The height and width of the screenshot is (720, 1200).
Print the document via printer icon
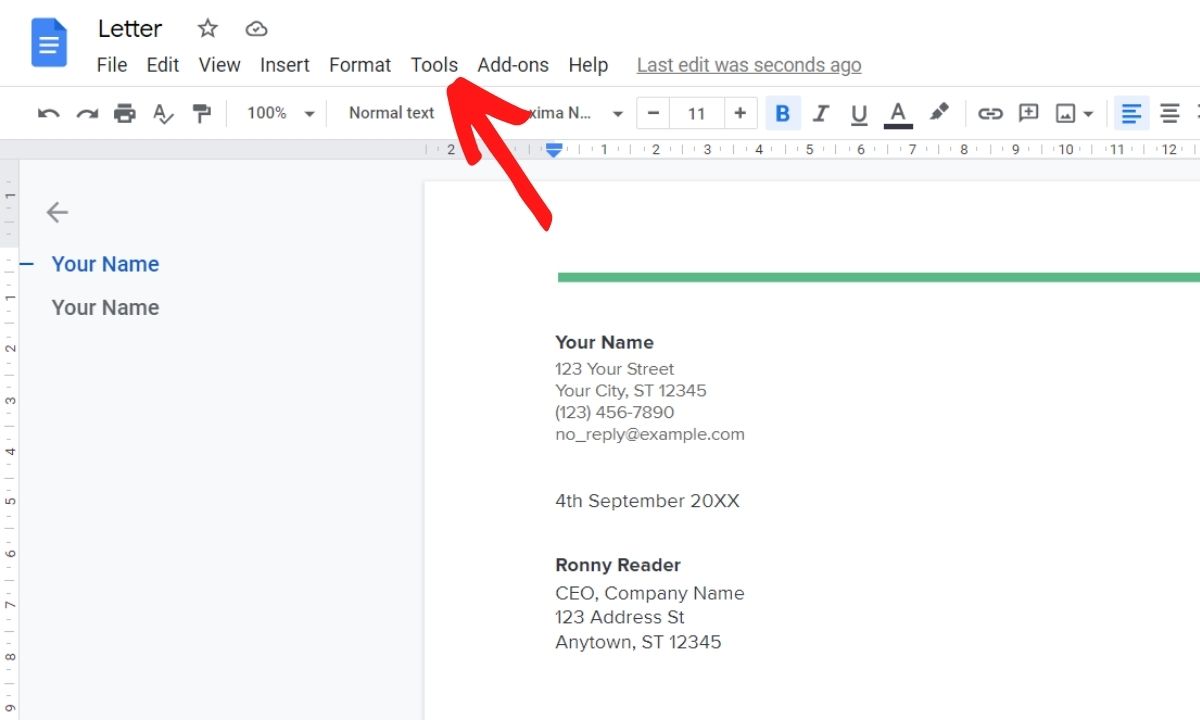[125, 113]
